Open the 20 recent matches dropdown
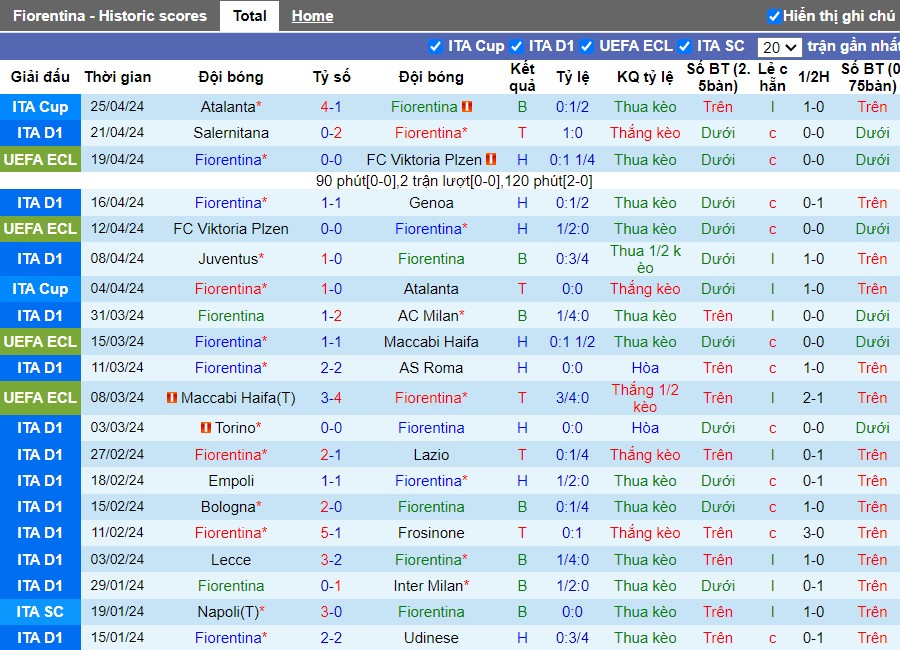Image resolution: width=900 pixels, height=650 pixels. [779, 47]
